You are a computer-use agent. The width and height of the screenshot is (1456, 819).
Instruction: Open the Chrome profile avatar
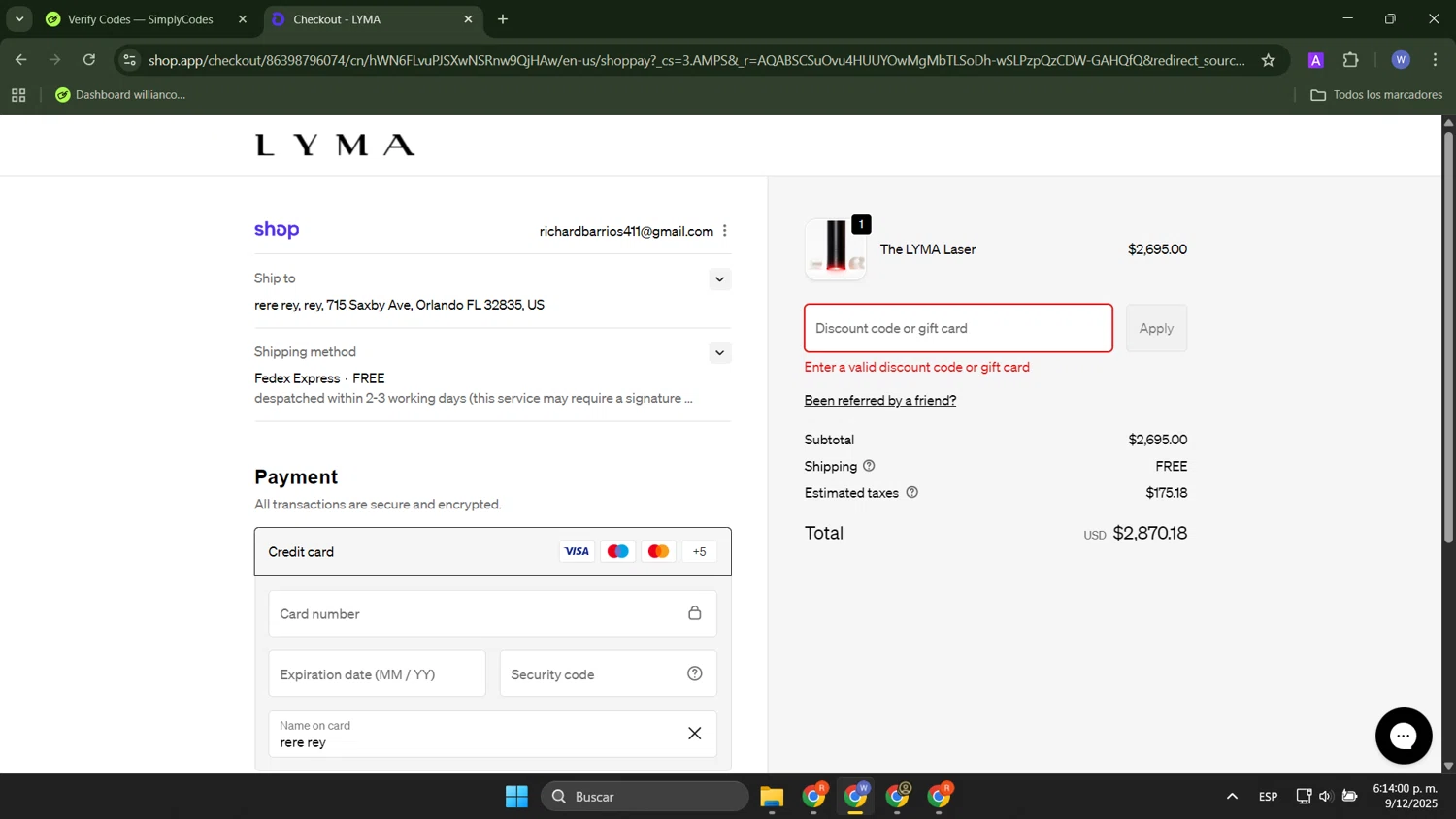coord(1401,60)
